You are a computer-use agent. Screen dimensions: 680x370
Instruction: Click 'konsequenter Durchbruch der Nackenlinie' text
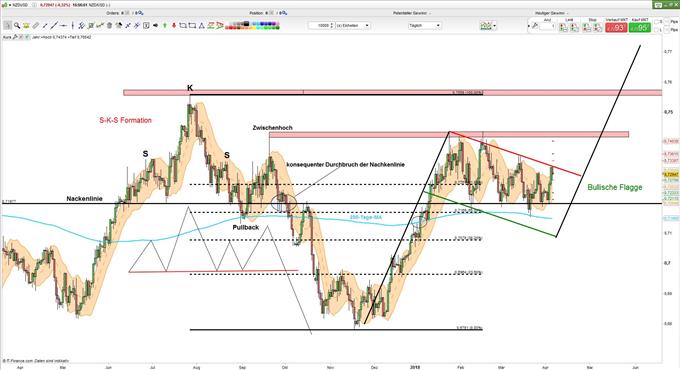click(346, 165)
